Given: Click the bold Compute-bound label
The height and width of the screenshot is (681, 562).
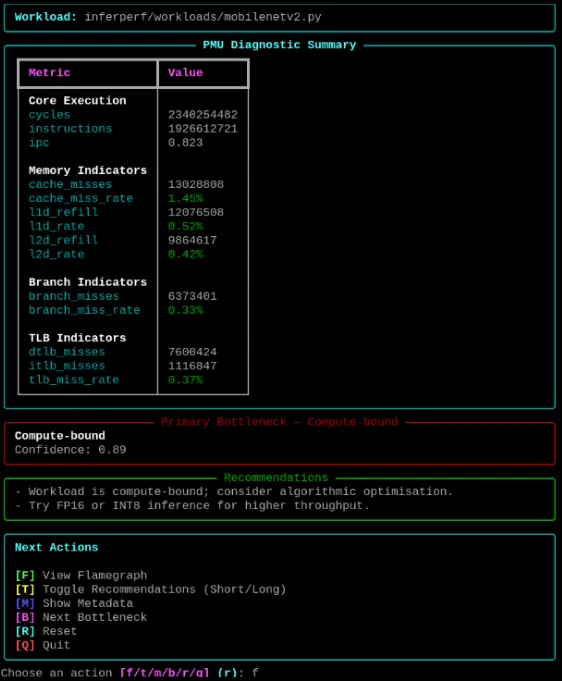Looking at the screenshot, I should [60, 436].
